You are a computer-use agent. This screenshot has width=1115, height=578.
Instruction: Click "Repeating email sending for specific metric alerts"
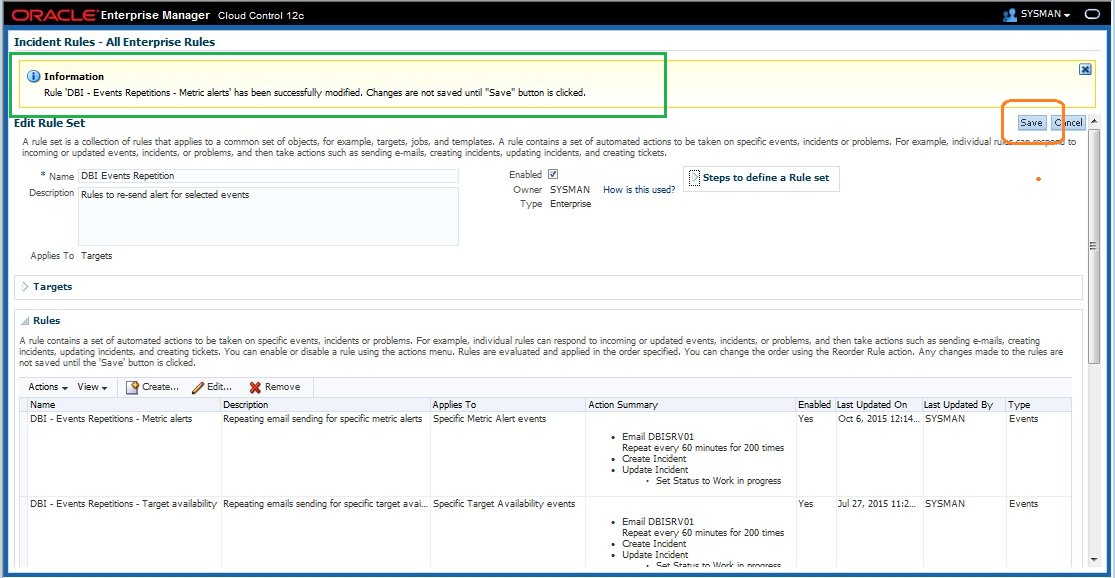tap(322, 419)
